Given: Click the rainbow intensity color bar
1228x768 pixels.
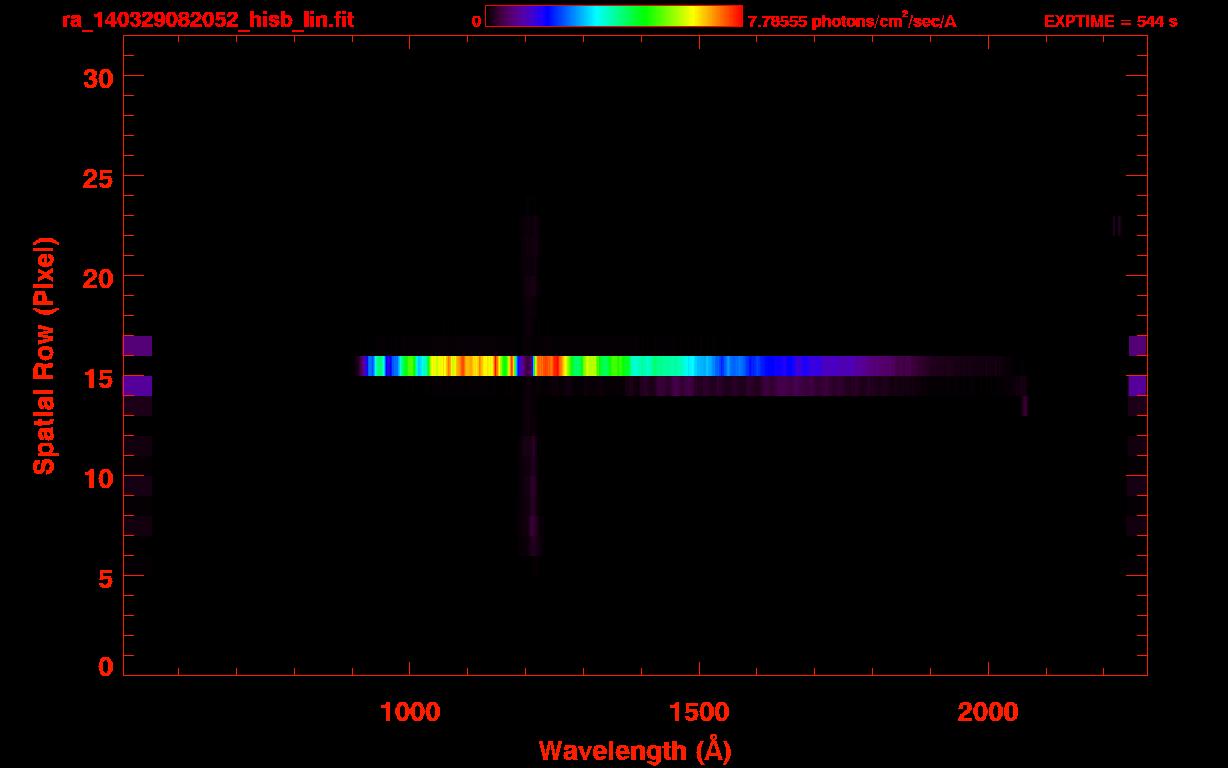Looking at the screenshot, I should click(614, 16).
